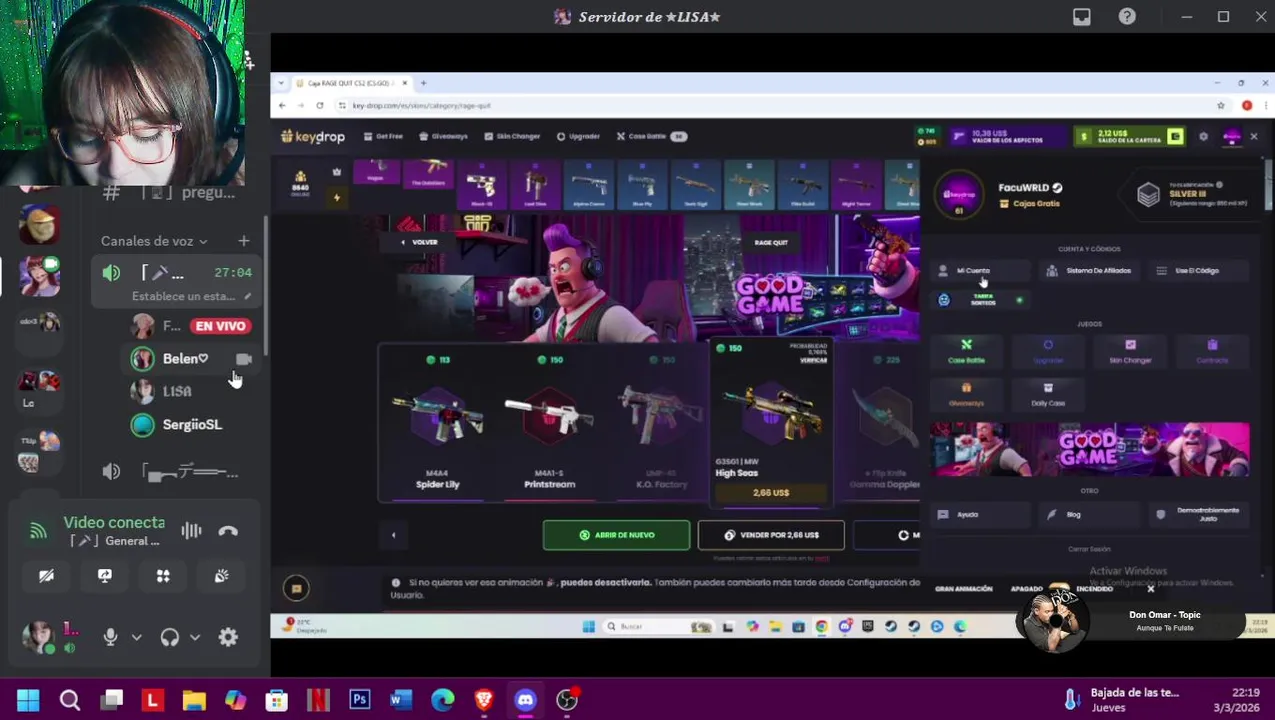1275x720 pixels.
Task: Open the Giveaways menu item
Action: (443, 136)
